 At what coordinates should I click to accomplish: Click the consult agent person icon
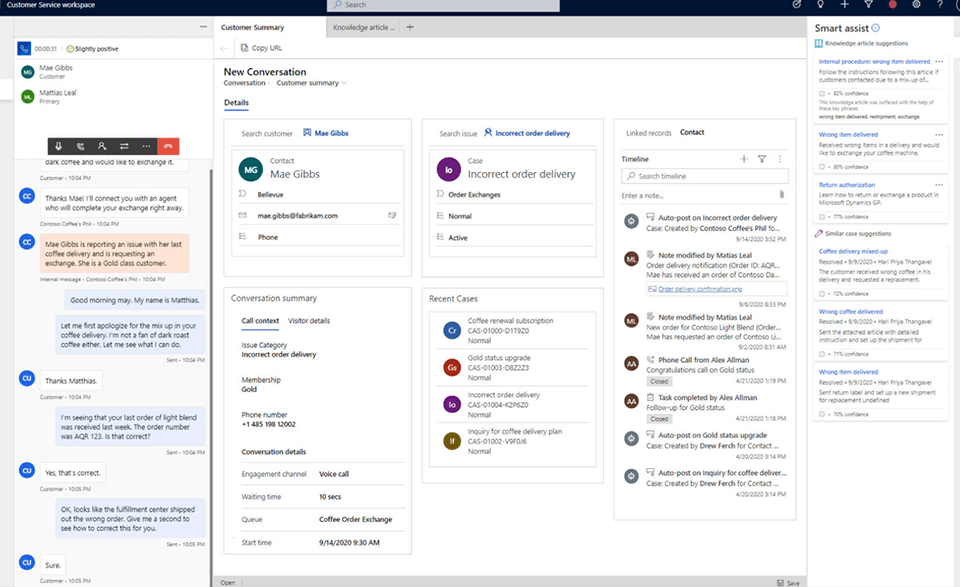[x=102, y=146]
